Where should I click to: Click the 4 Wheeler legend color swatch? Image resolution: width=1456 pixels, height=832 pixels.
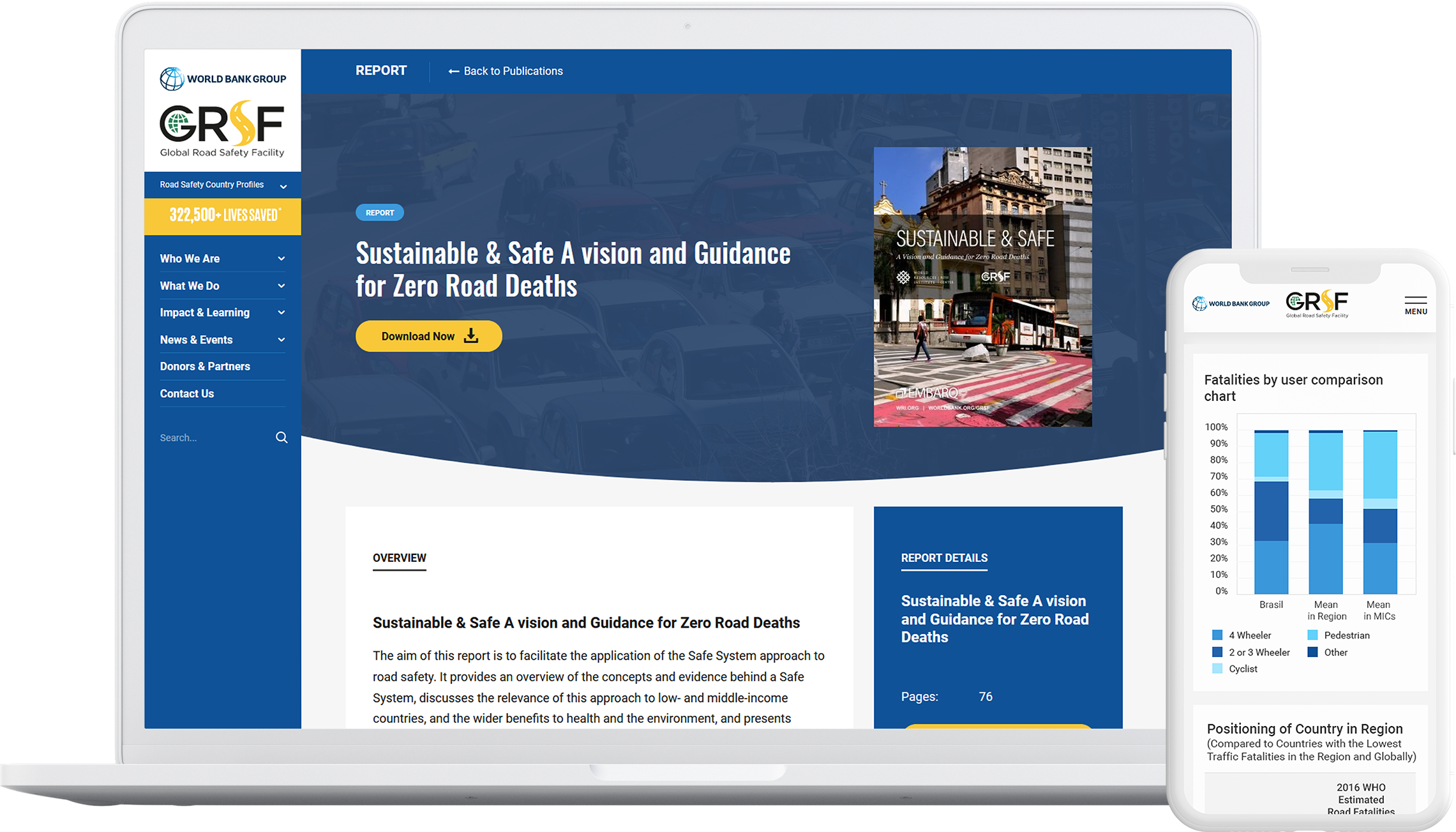(1217, 635)
